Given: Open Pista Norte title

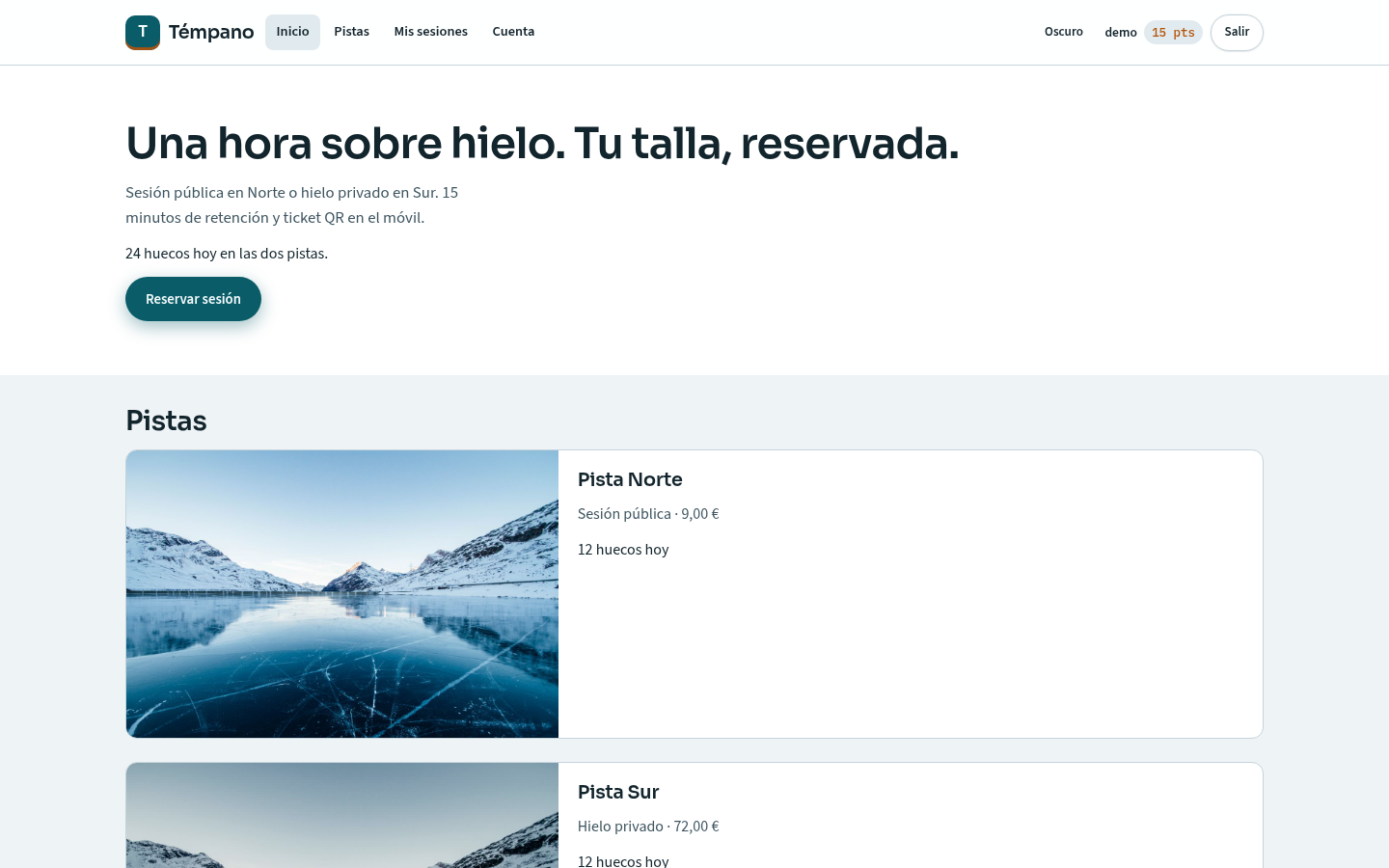Looking at the screenshot, I should tap(630, 479).
